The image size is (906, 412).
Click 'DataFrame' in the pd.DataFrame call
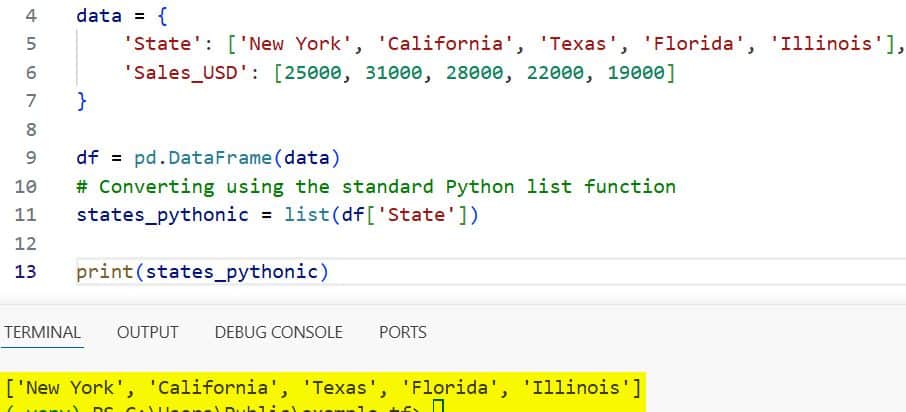[x=220, y=158]
